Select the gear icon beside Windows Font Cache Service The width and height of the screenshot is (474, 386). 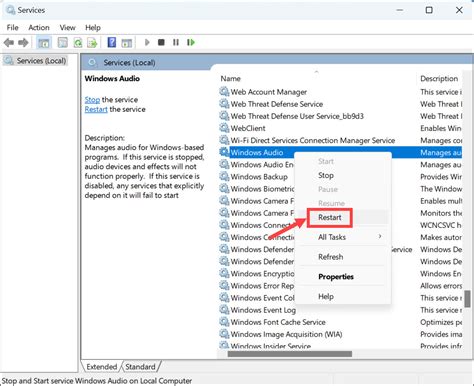pos(224,322)
